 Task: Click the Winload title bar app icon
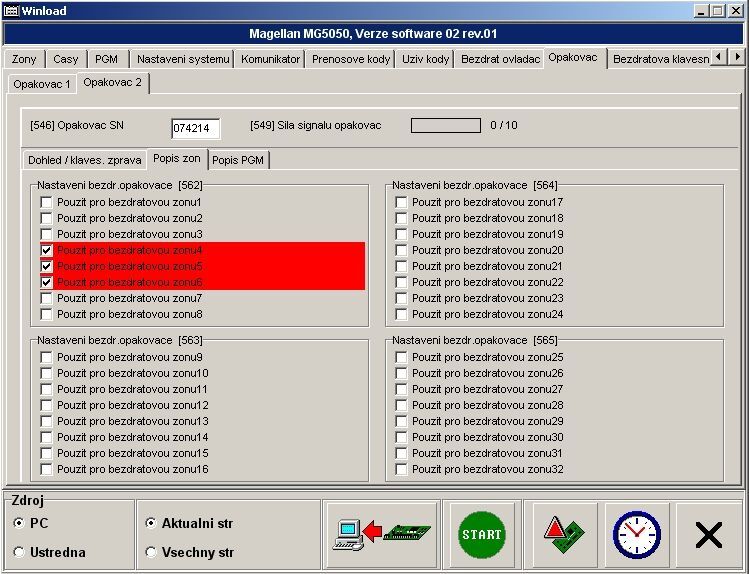[11, 10]
